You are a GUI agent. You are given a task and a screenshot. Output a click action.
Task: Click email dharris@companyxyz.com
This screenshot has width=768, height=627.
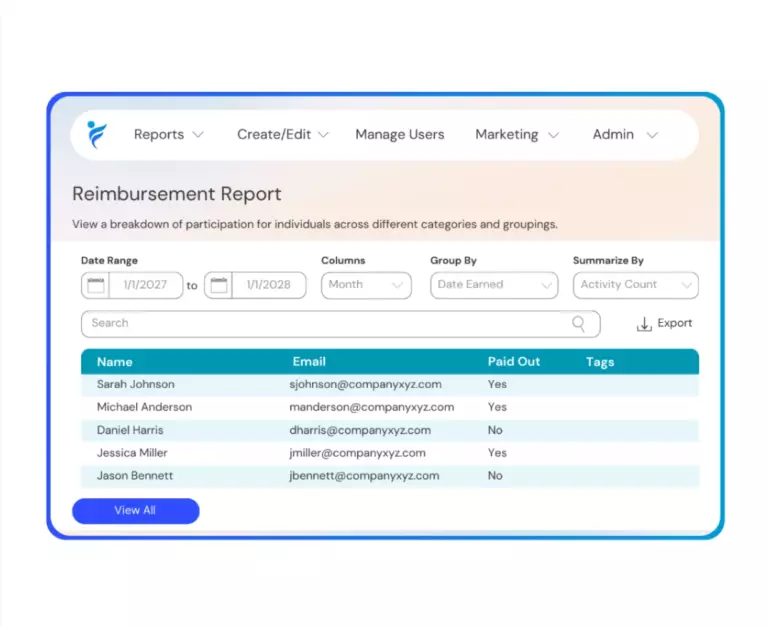[x=360, y=430]
